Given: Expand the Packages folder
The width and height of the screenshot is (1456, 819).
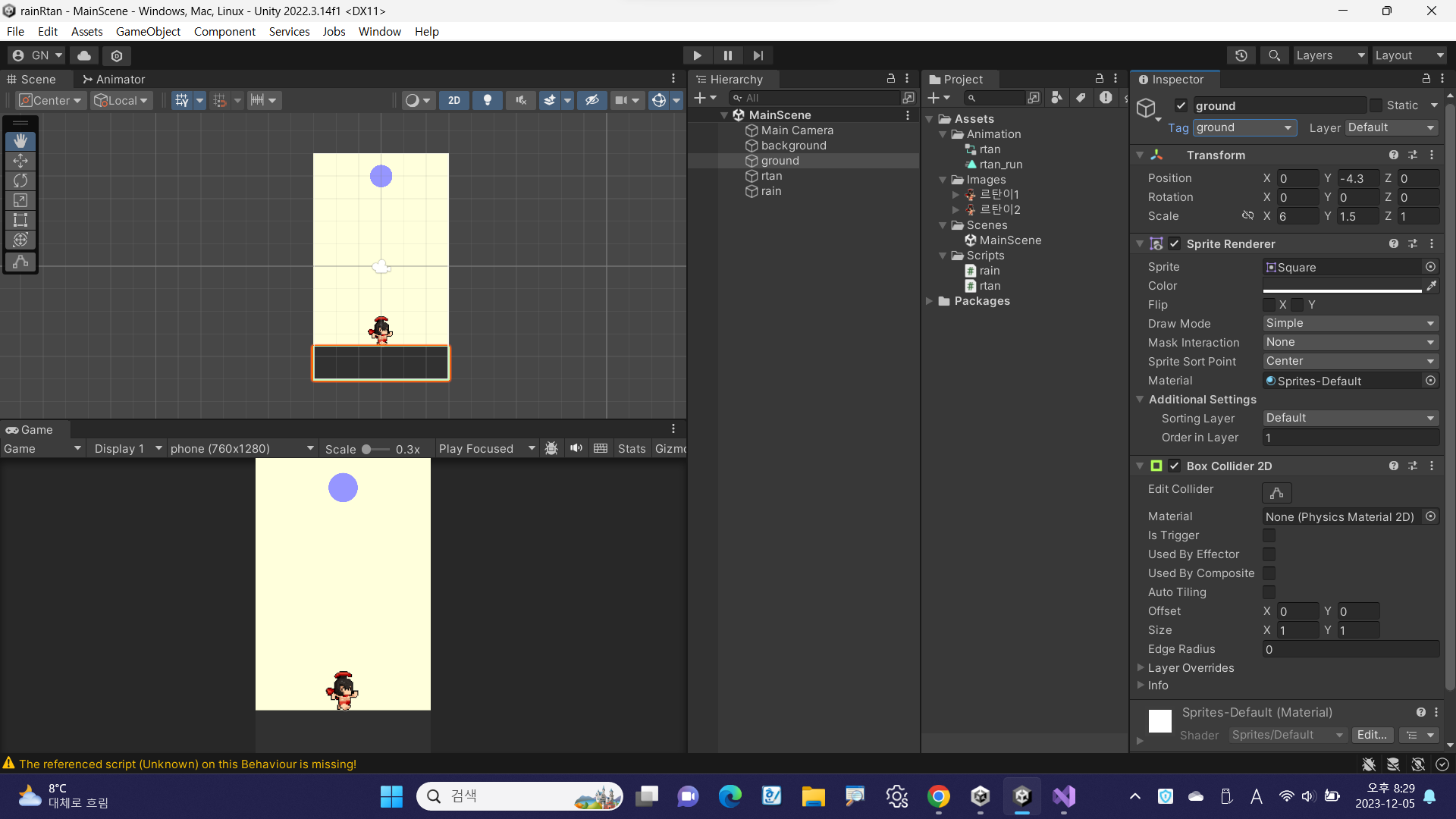Looking at the screenshot, I should click(929, 301).
